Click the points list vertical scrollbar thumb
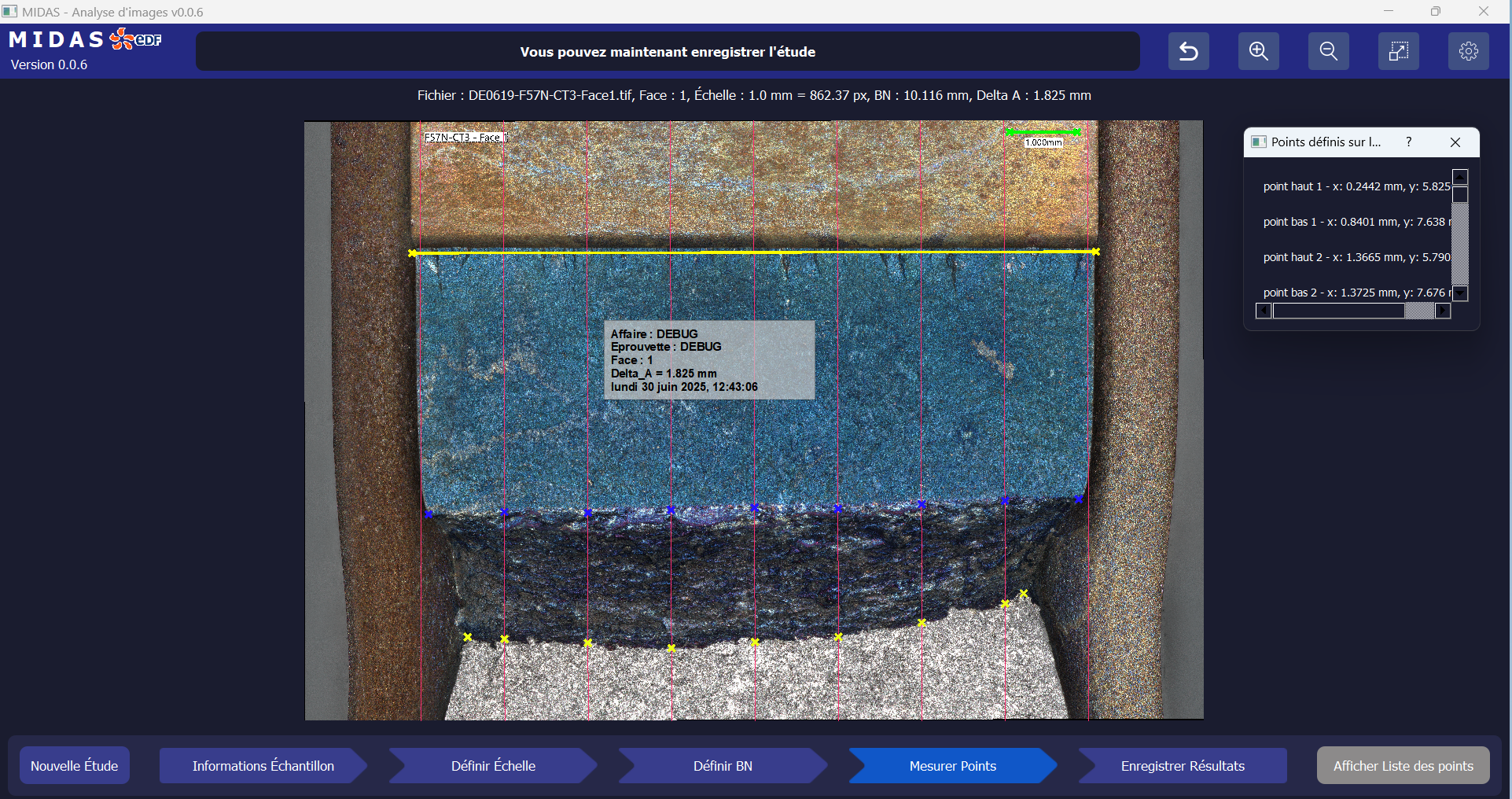Screen dimensions: 1512x799 pyautogui.click(x=1460, y=194)
